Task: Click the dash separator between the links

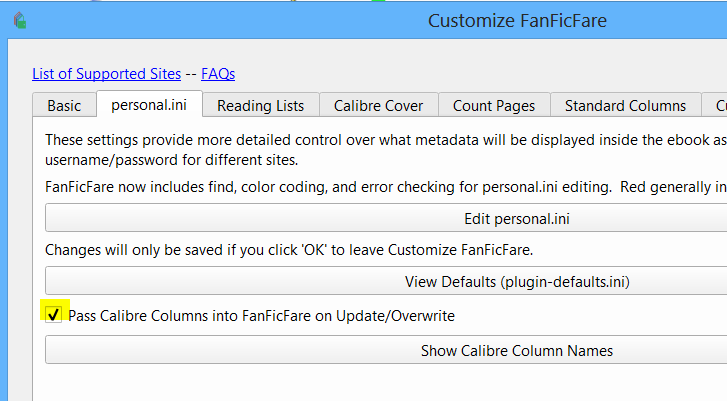Action: (x=191, y=73)
